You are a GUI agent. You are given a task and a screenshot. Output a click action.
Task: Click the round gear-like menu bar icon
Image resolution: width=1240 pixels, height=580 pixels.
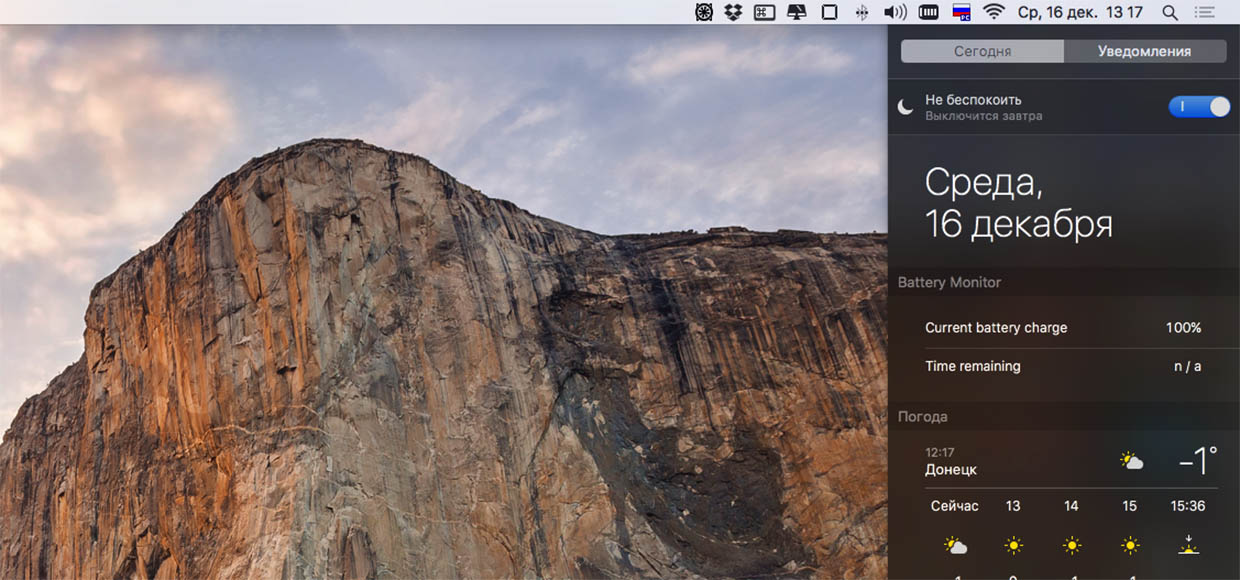tap(704, 12)
